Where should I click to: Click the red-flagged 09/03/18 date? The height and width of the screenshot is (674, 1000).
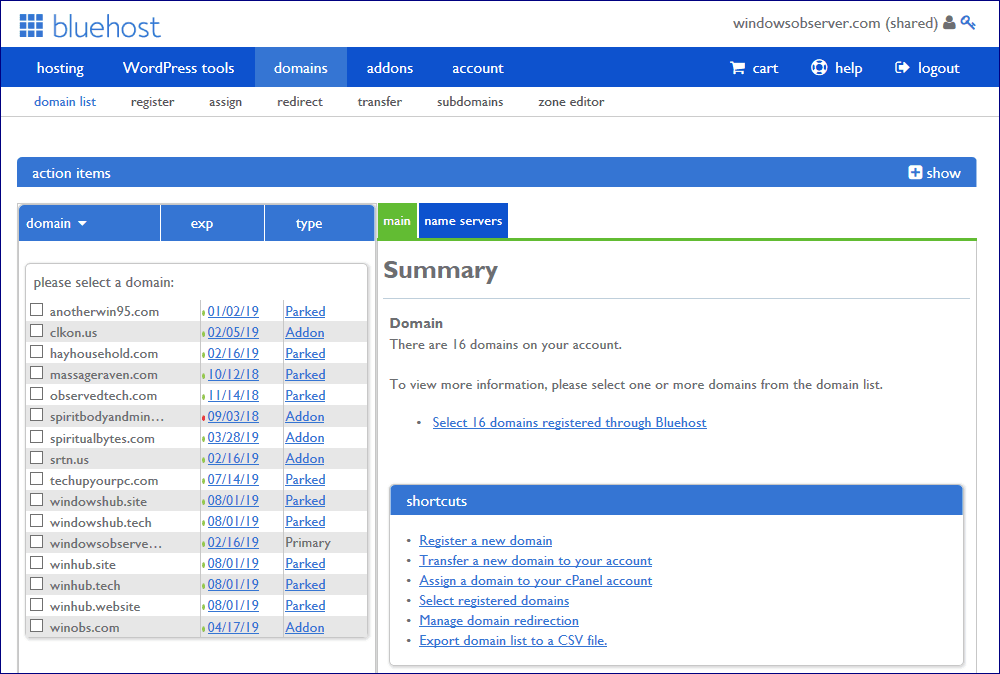[233, 416]
